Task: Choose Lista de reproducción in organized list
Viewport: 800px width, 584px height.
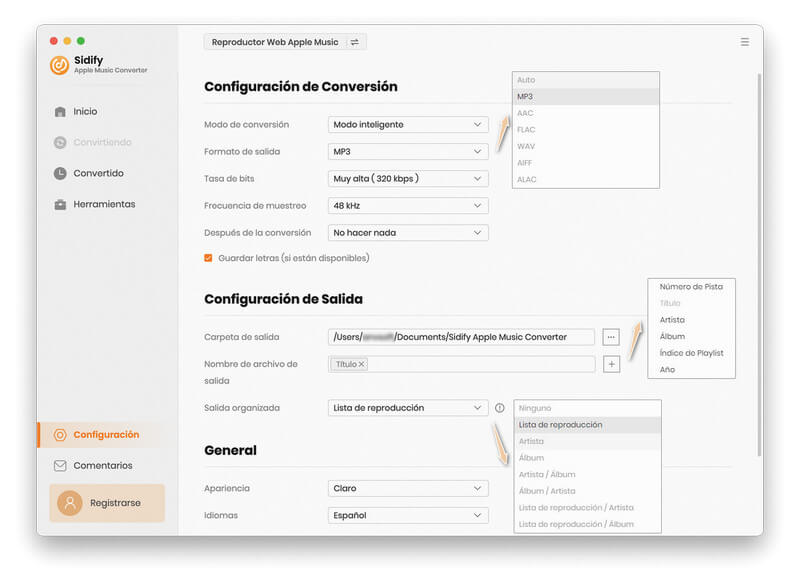Action: coord(588,425)
